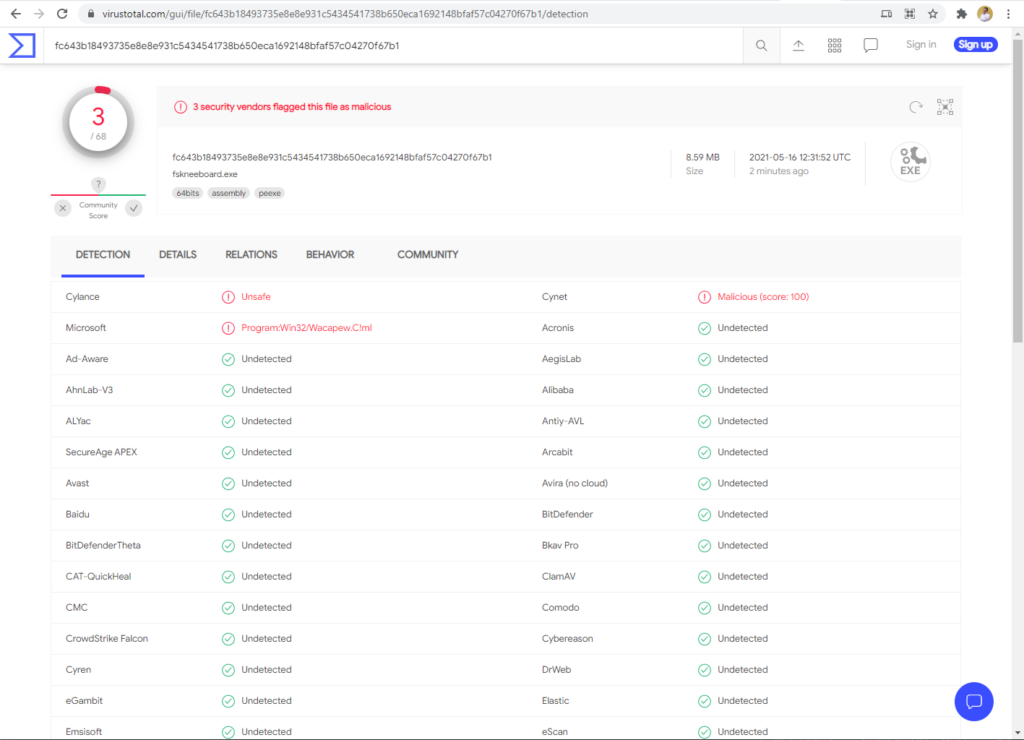This screenshot has width=1024, height=740.
Task: Click the Sign up button
Action: click(x=976, y=44)
